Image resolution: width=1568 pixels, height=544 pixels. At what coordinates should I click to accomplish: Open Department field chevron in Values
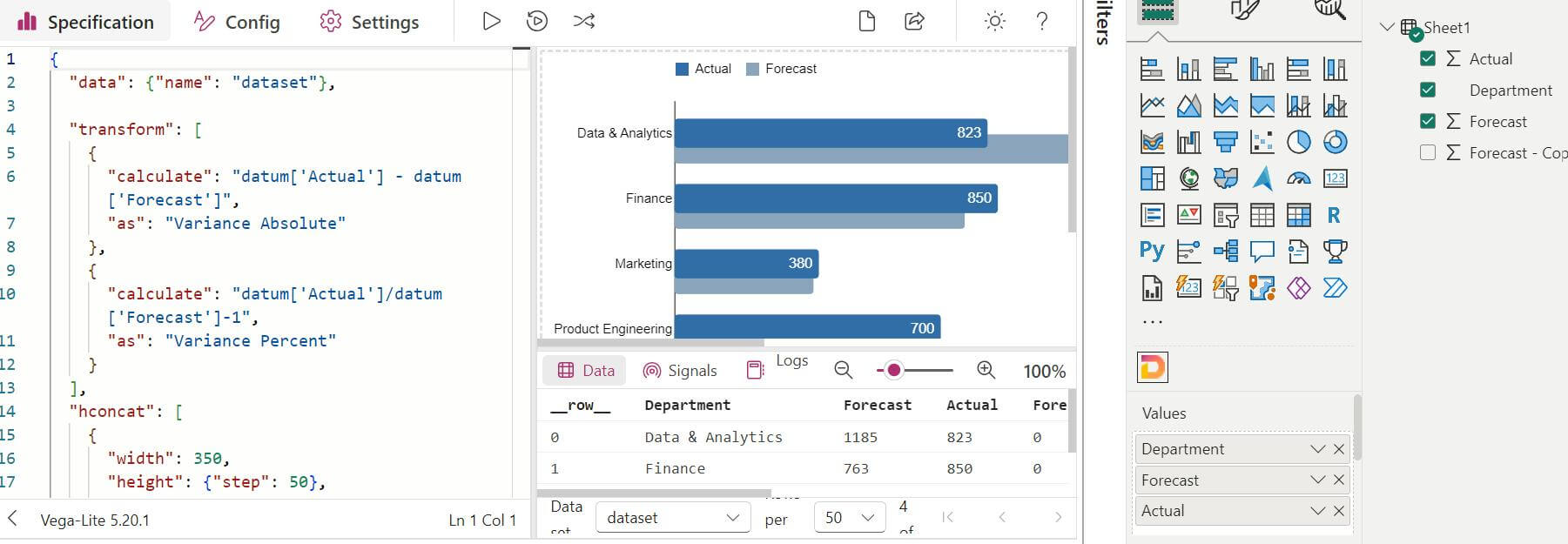[1318, 449]
